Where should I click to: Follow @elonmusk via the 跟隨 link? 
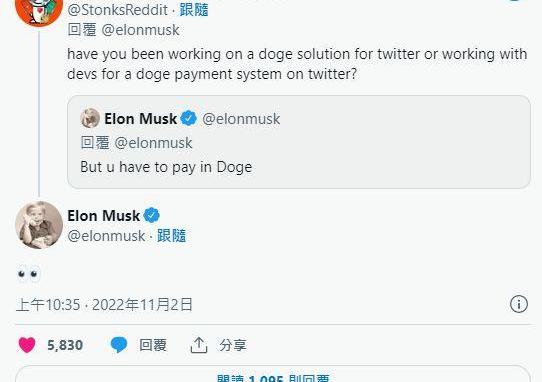171,236
